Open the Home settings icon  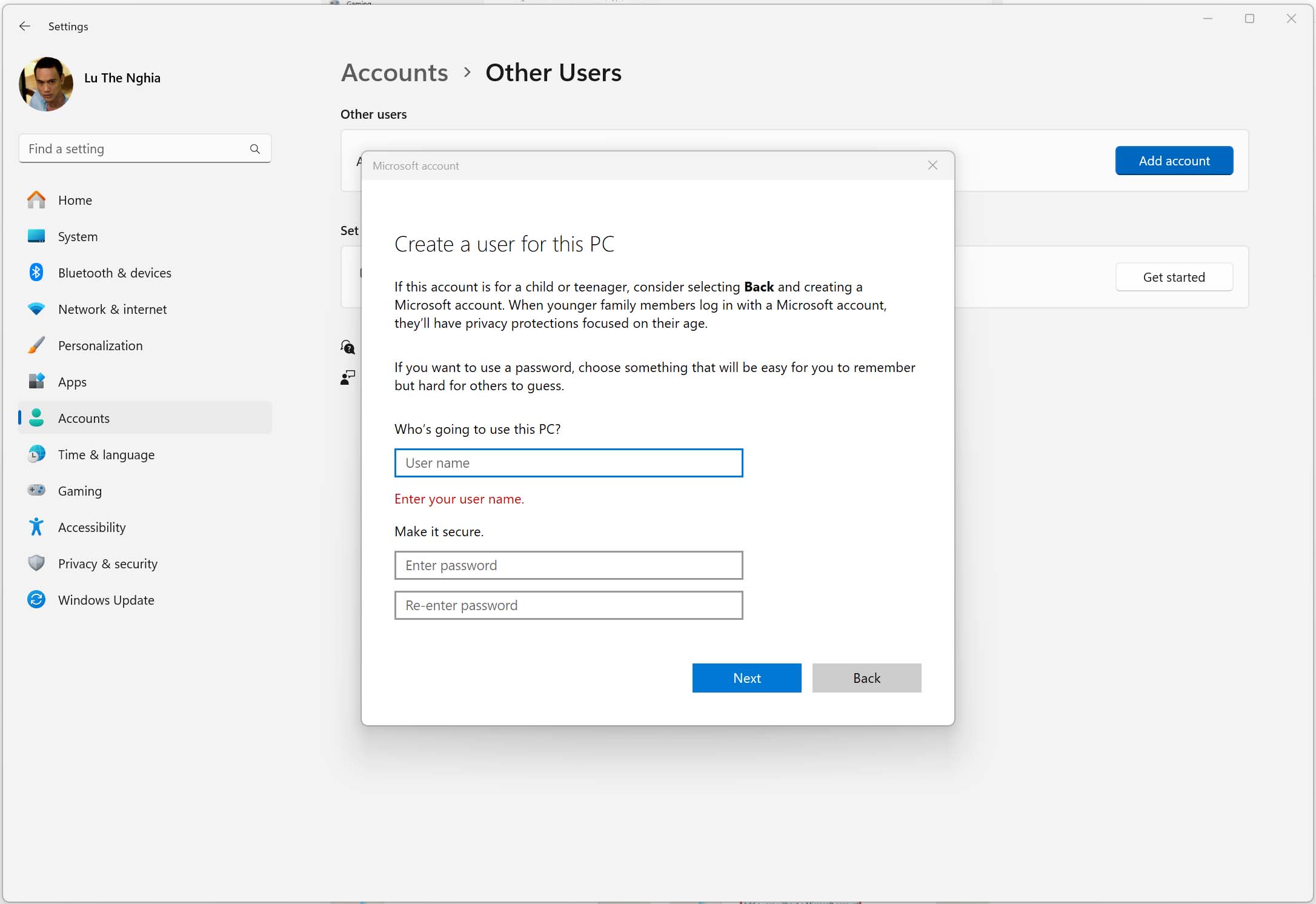click(x=36, y=200)
